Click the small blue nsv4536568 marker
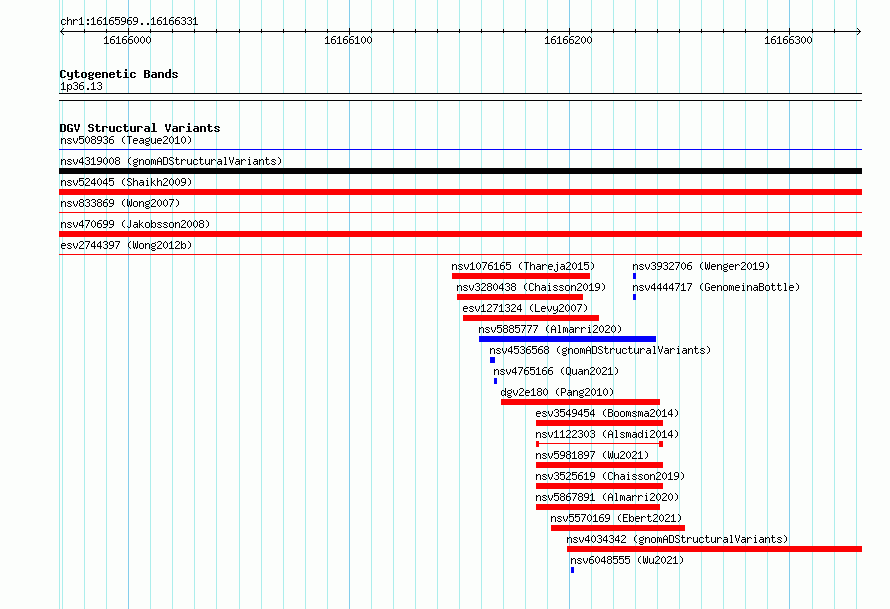This screenshot has height=609, width=890. 492,360
